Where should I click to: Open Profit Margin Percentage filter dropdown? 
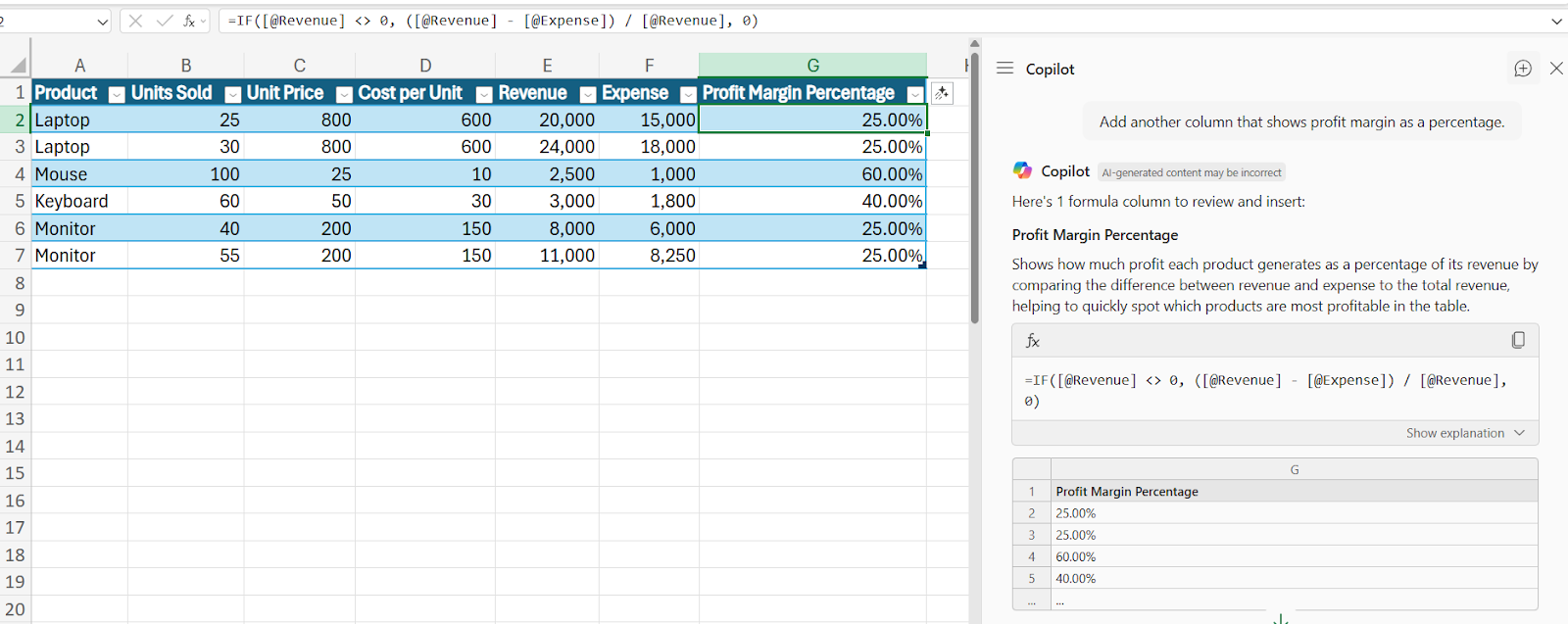915,94
